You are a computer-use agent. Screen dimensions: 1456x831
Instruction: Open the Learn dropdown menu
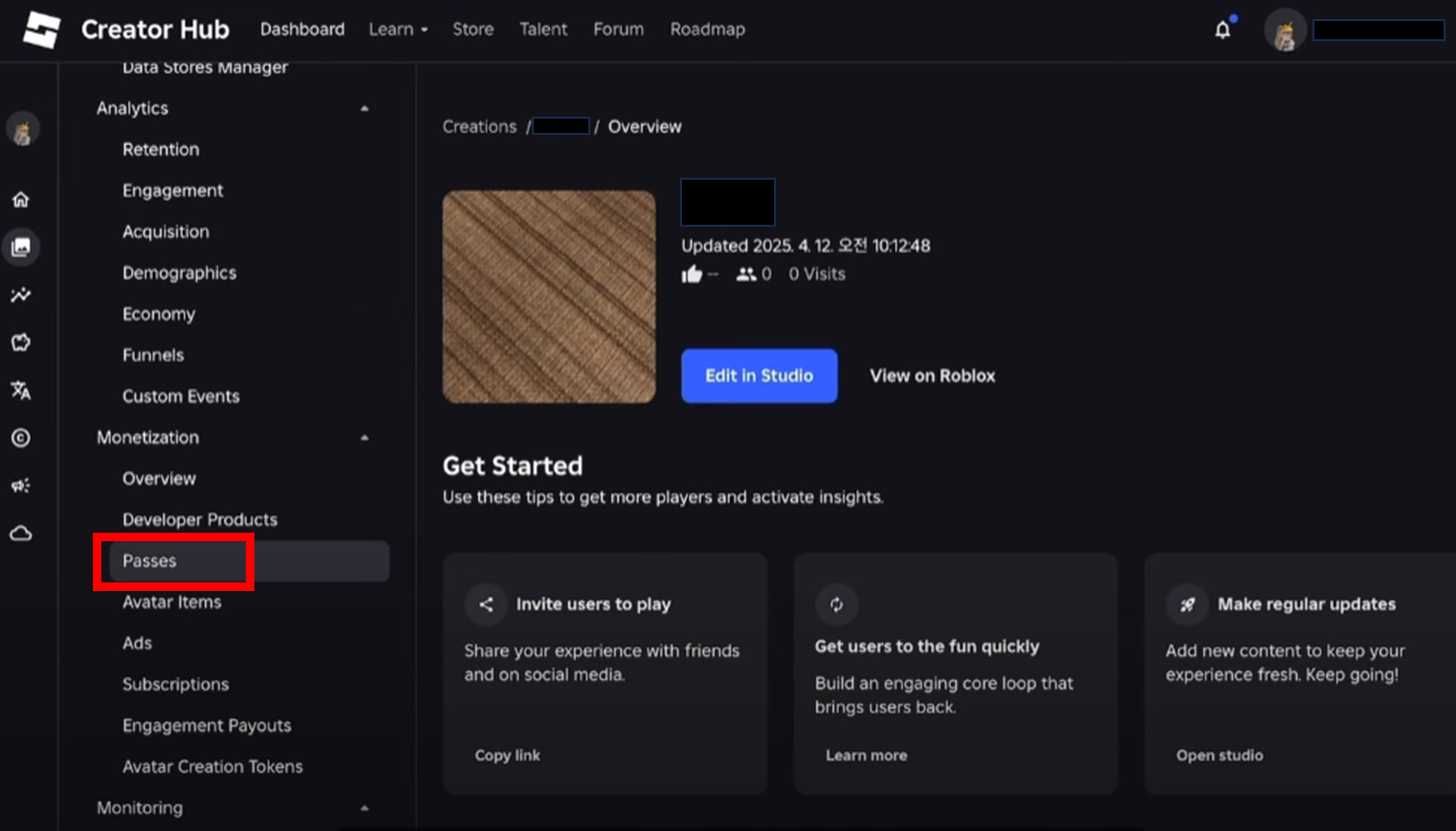pyautogui.click(x=398, y=30)
